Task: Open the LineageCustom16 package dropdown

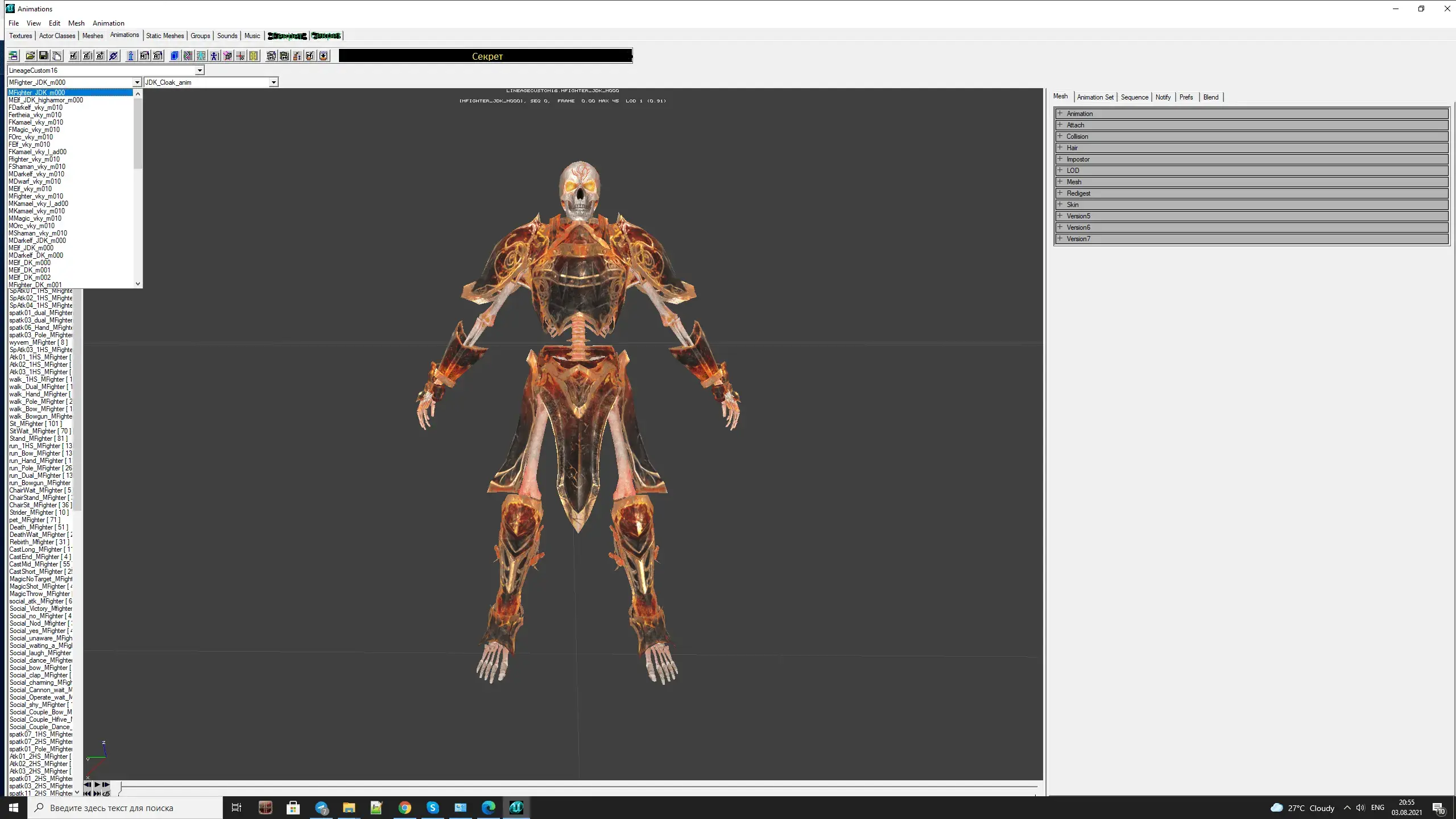Action: click(x=200, y=71)
